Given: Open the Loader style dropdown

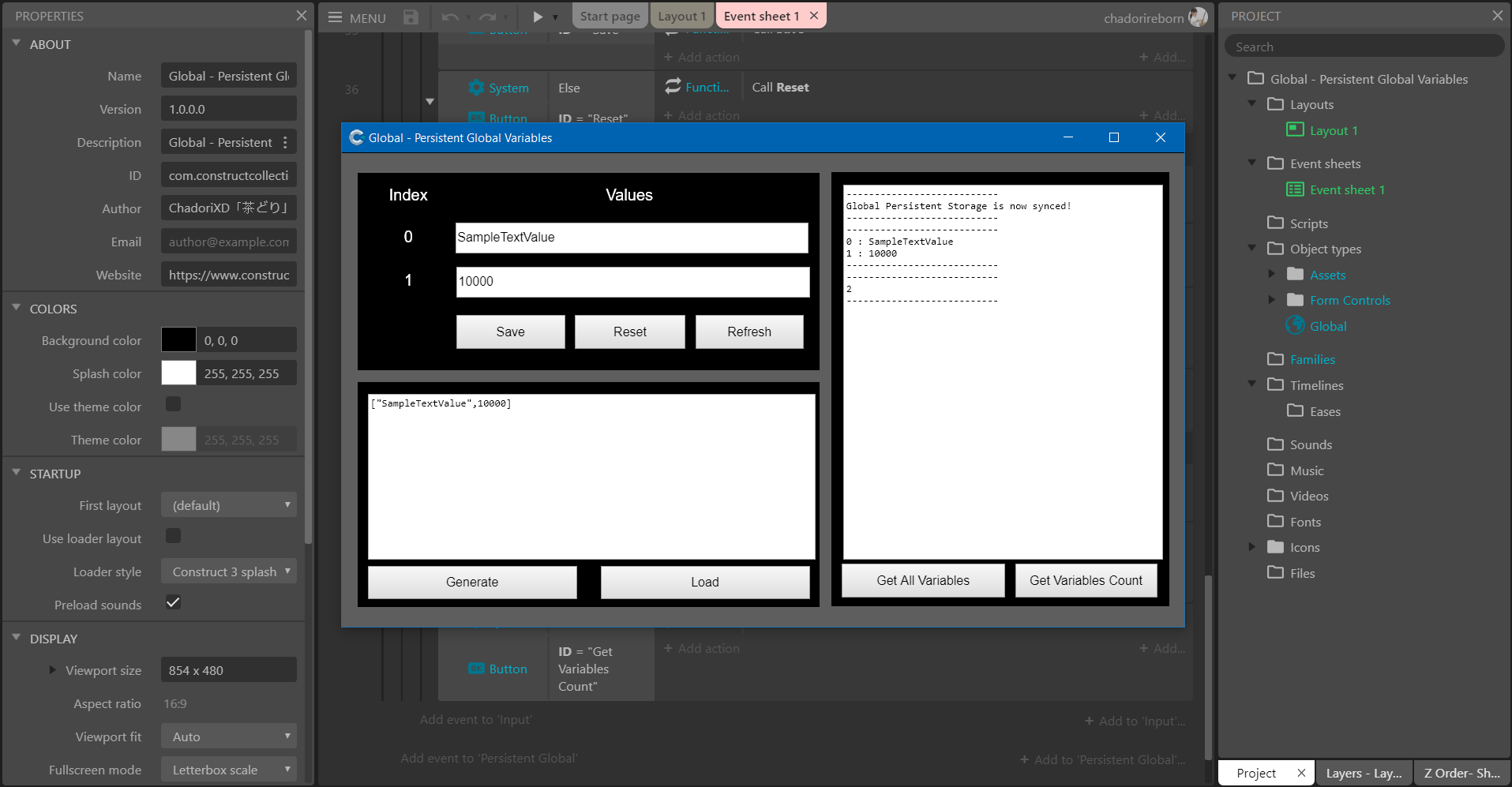Looking at the screenshot, I should coord(229,571).
